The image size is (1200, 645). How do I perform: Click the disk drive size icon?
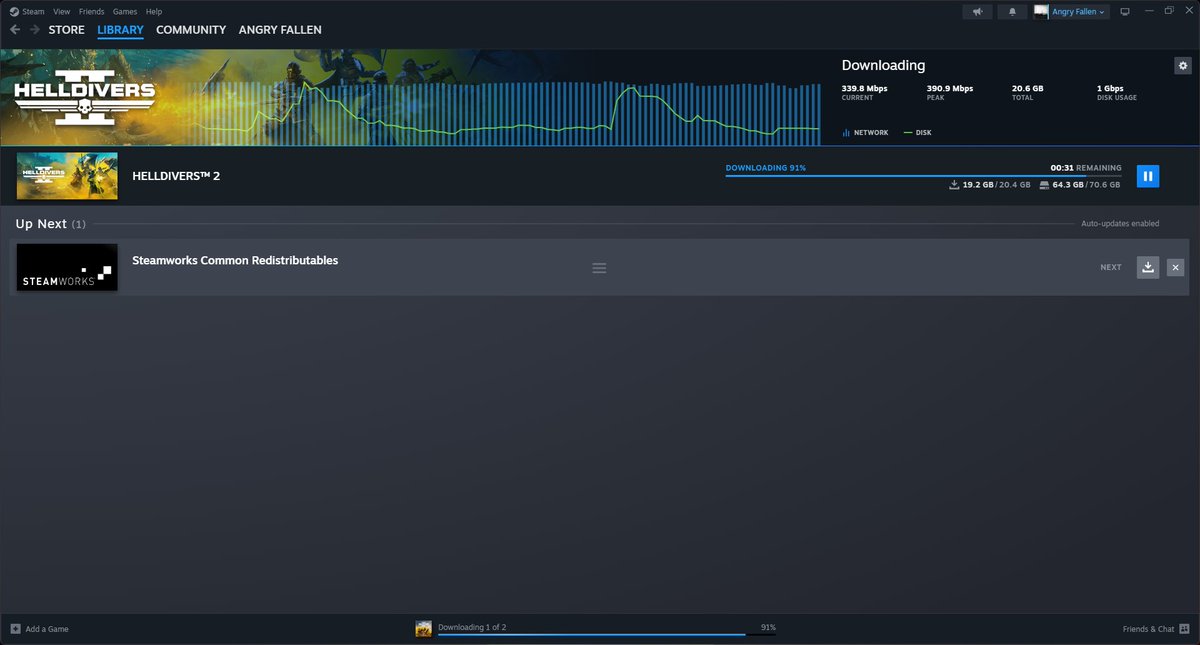(1044, 185)
